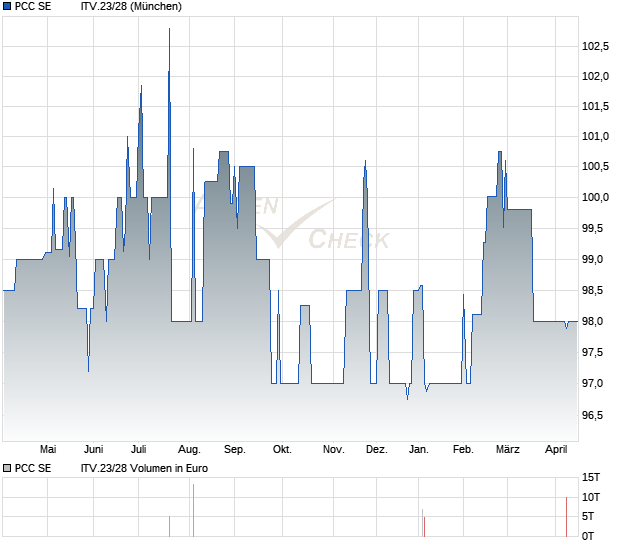This screenshot has height=546, width=620.
Task: Click the blue PCC SE legend swatch
Action: point(7,7)
